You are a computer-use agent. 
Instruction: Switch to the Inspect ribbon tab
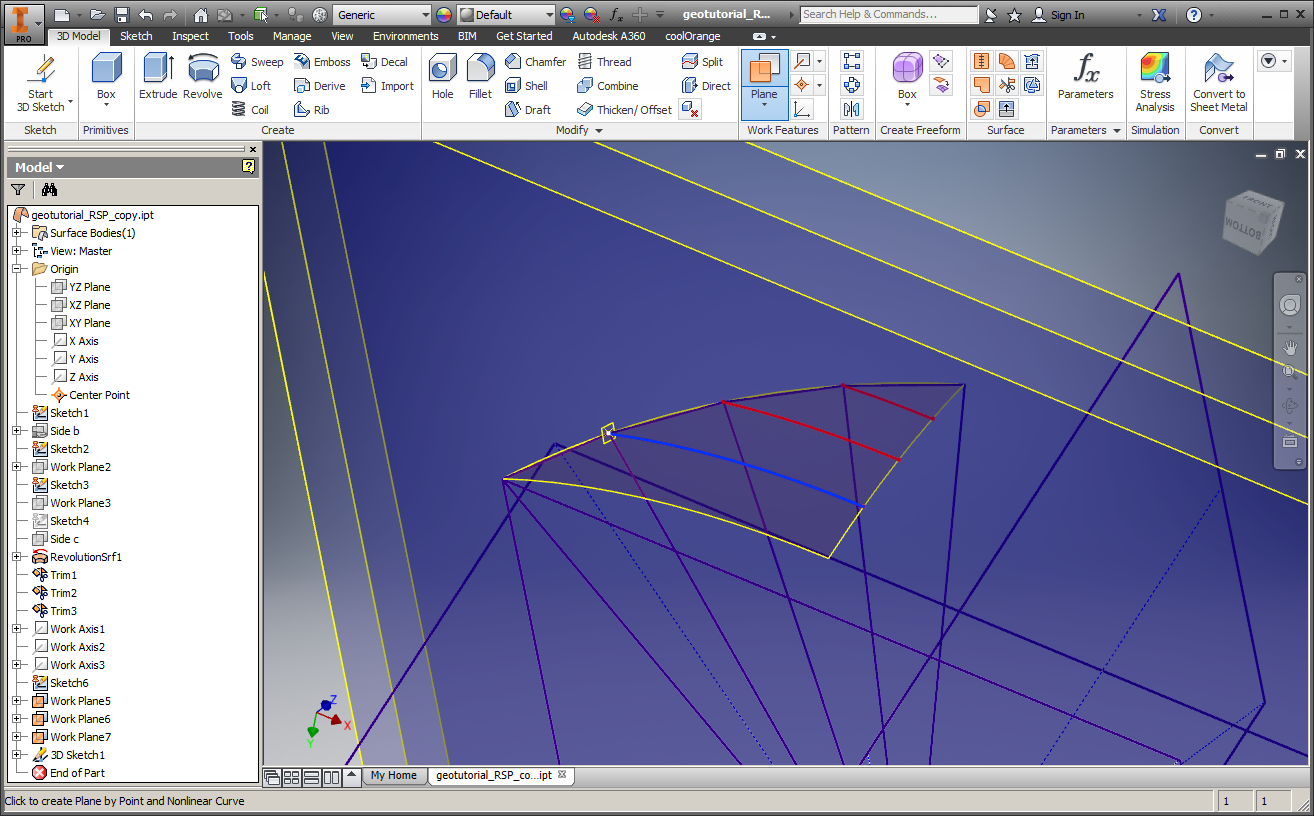(x=190, y=36)
